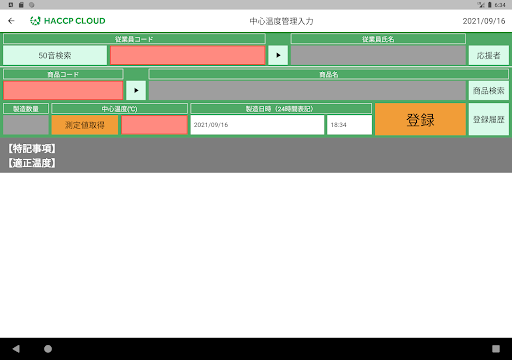Click the header date 2021/09/16
The width and height of the screenshot is (512, 360).
484,21
